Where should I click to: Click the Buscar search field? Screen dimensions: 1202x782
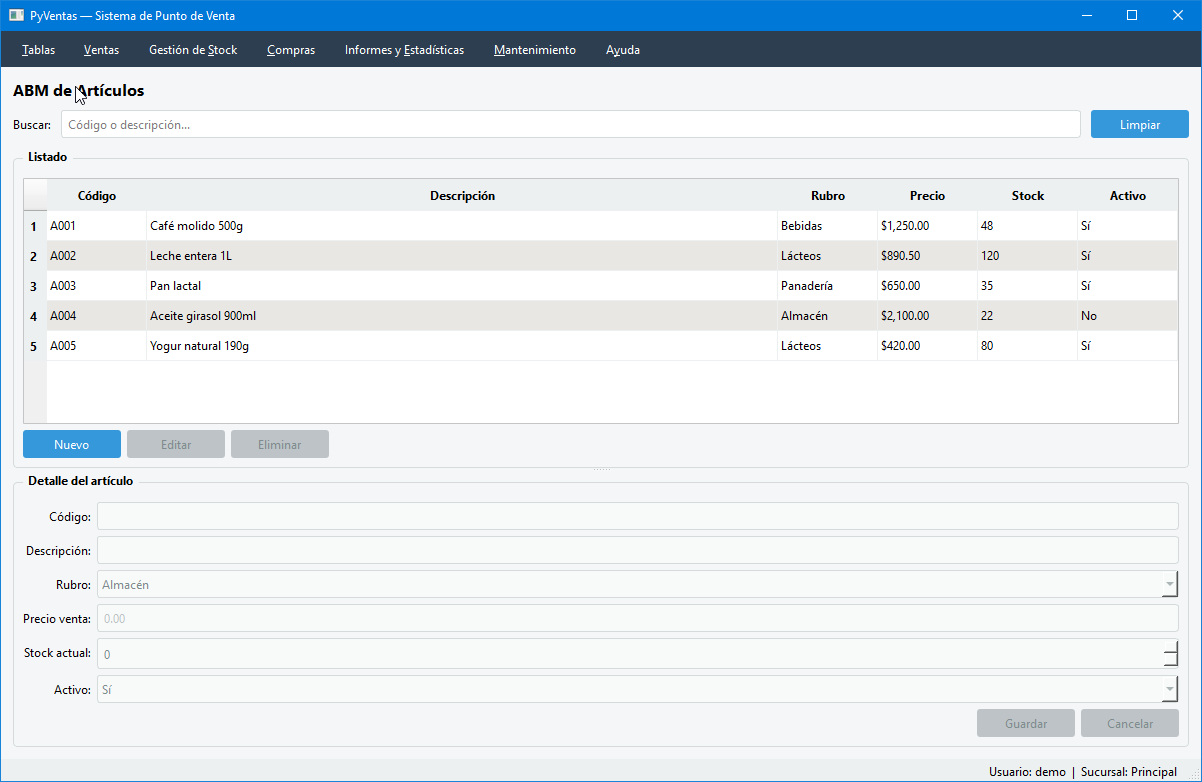click(571, 125)
